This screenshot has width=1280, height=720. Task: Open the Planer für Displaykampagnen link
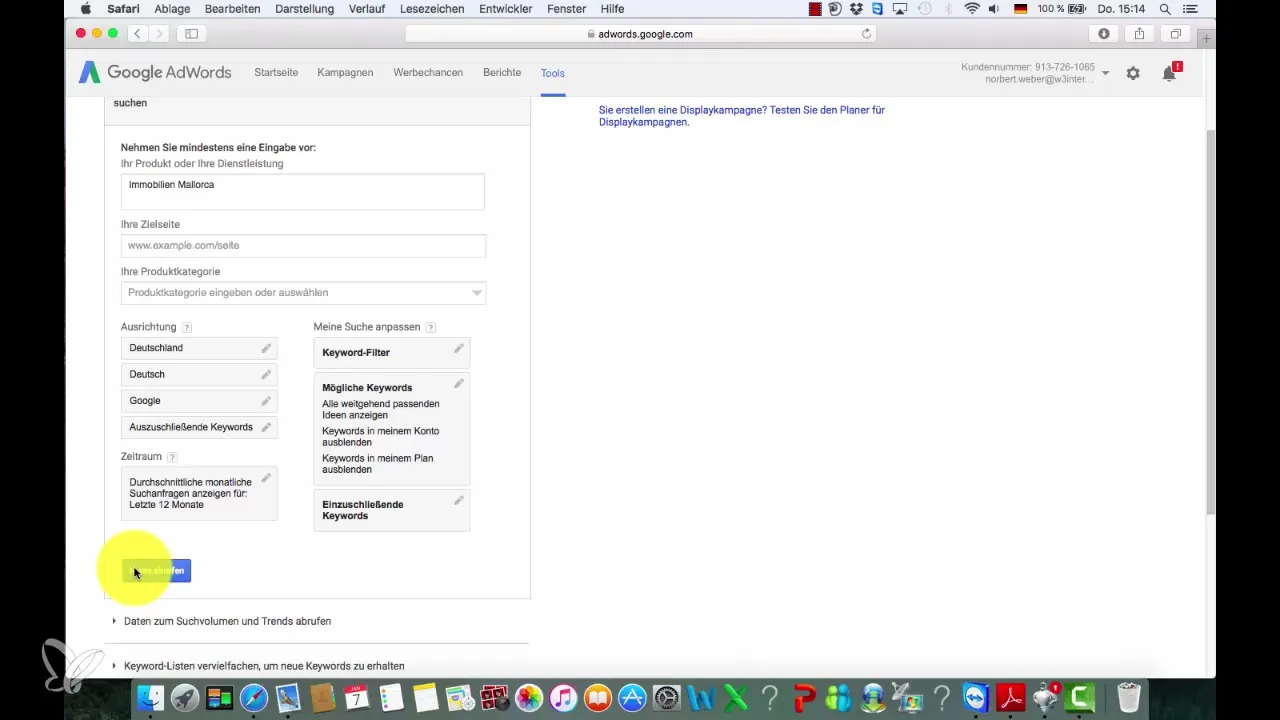pyautogui.click(x=742, y=116)
